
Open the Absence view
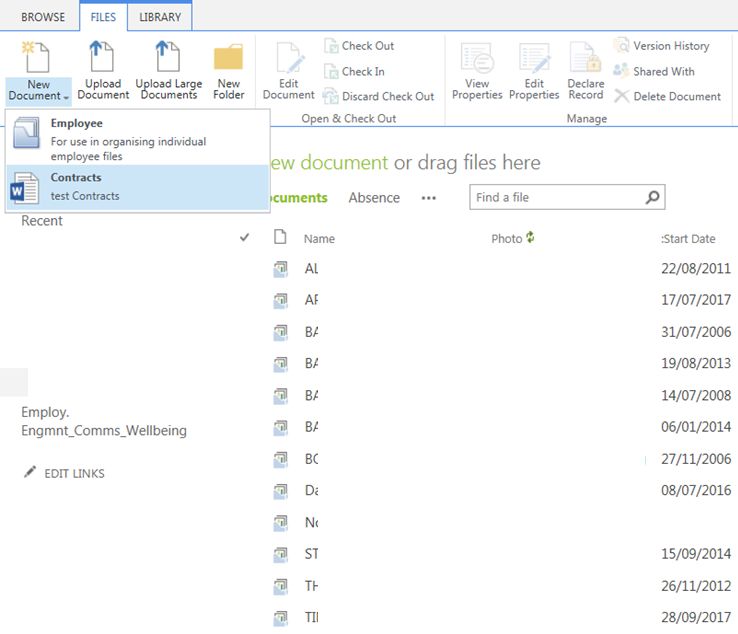pyautogui.click(x=374, y=198)
